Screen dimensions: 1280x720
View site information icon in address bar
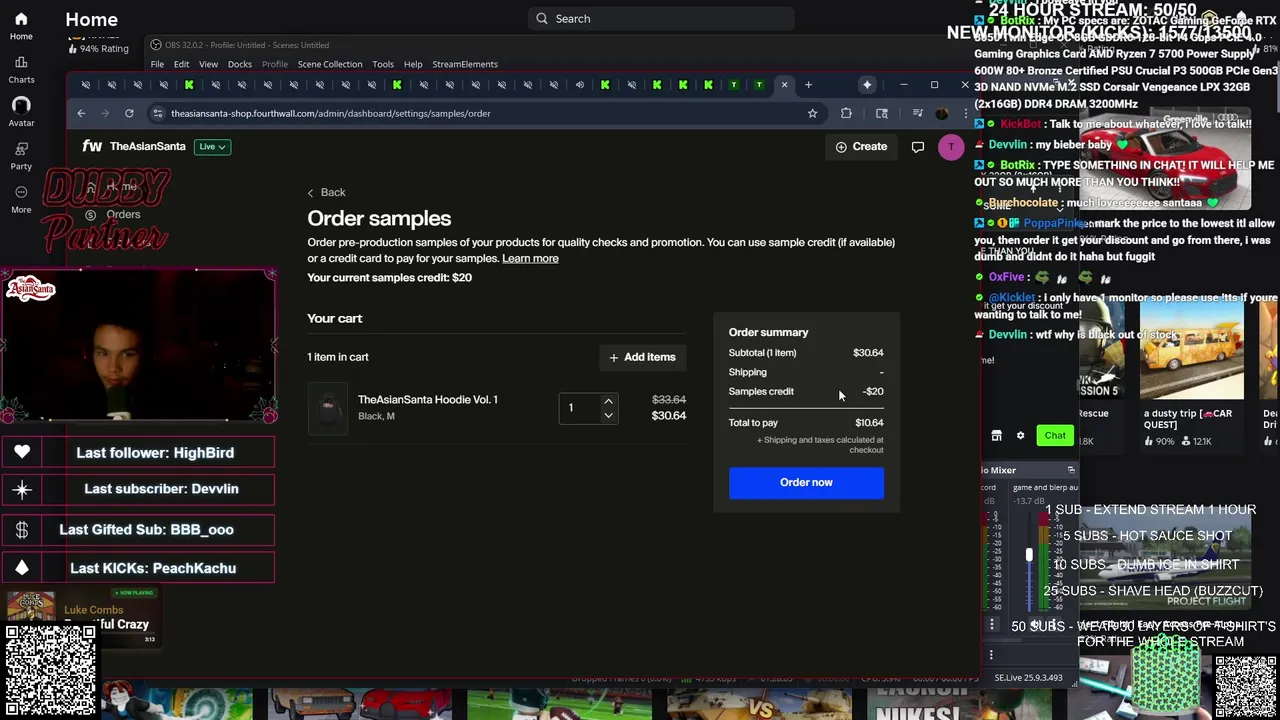157,113
